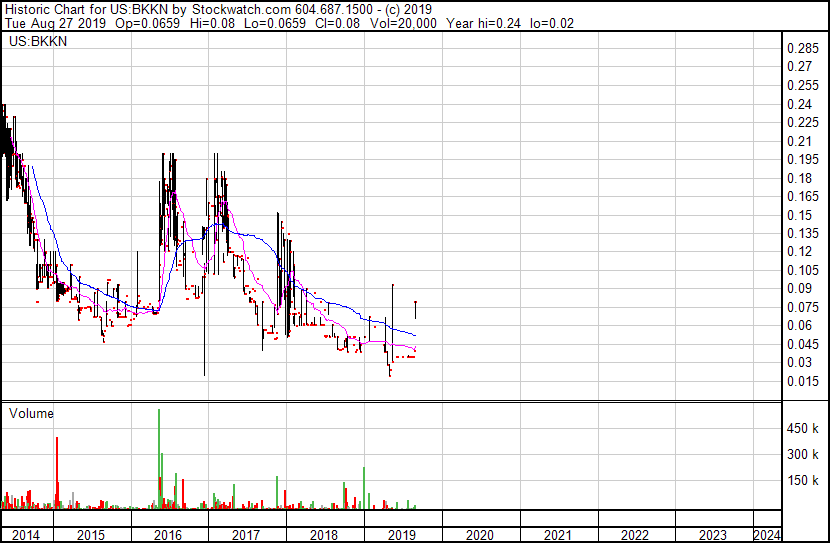This screenshot has width=830, height=543.
Task: Click the 0.15 price axis label
Action: [799, 215]
